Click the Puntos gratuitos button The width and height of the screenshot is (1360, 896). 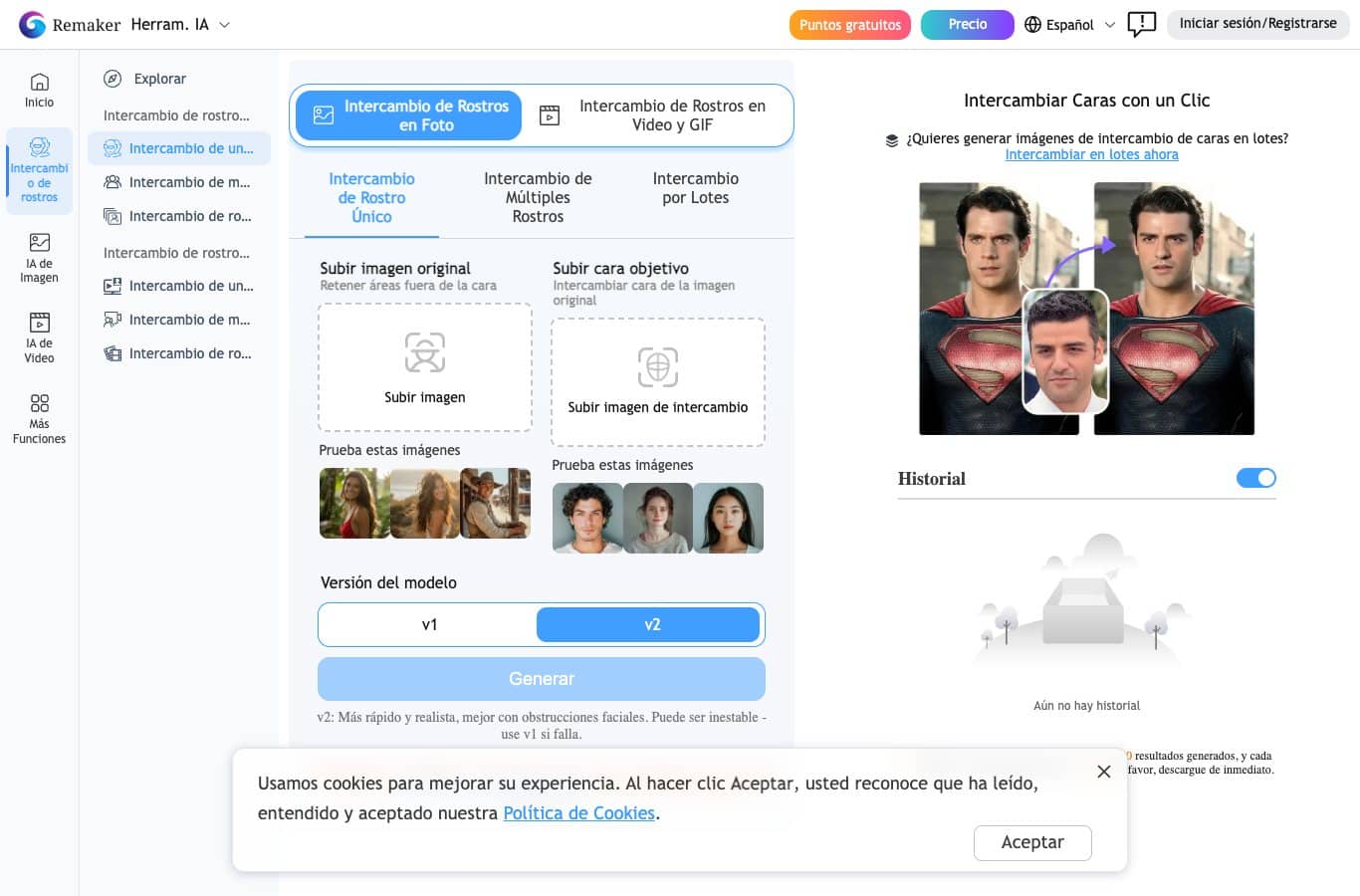click(850, 25)
